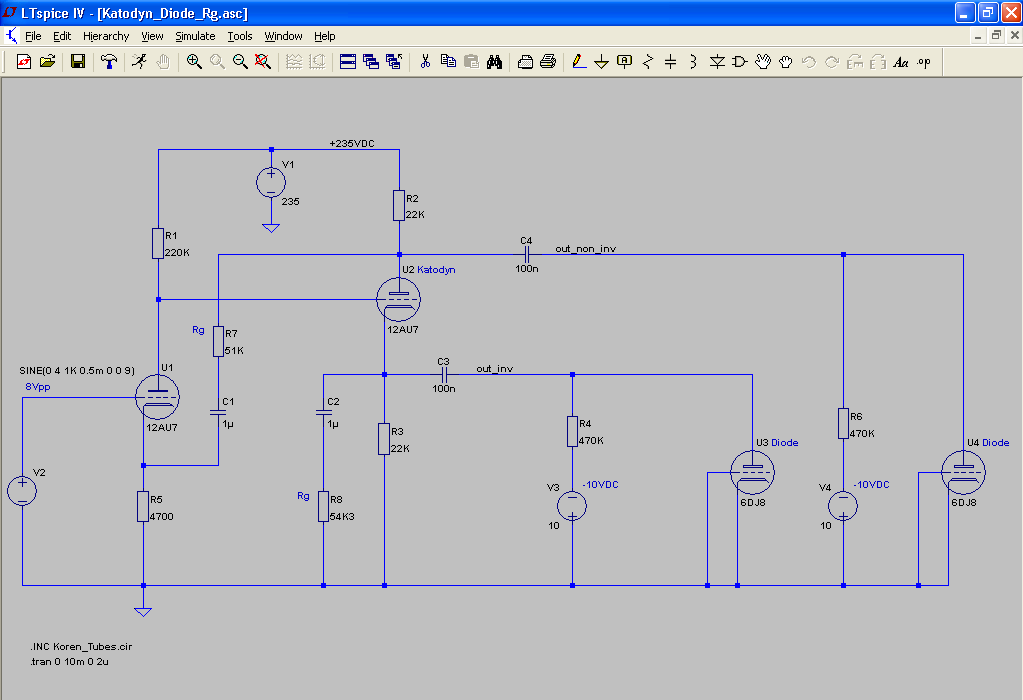Image resolution: width=1023 pixels, height=700 pixels.
Task: Select the Copy tool icon
Action: 448,62
